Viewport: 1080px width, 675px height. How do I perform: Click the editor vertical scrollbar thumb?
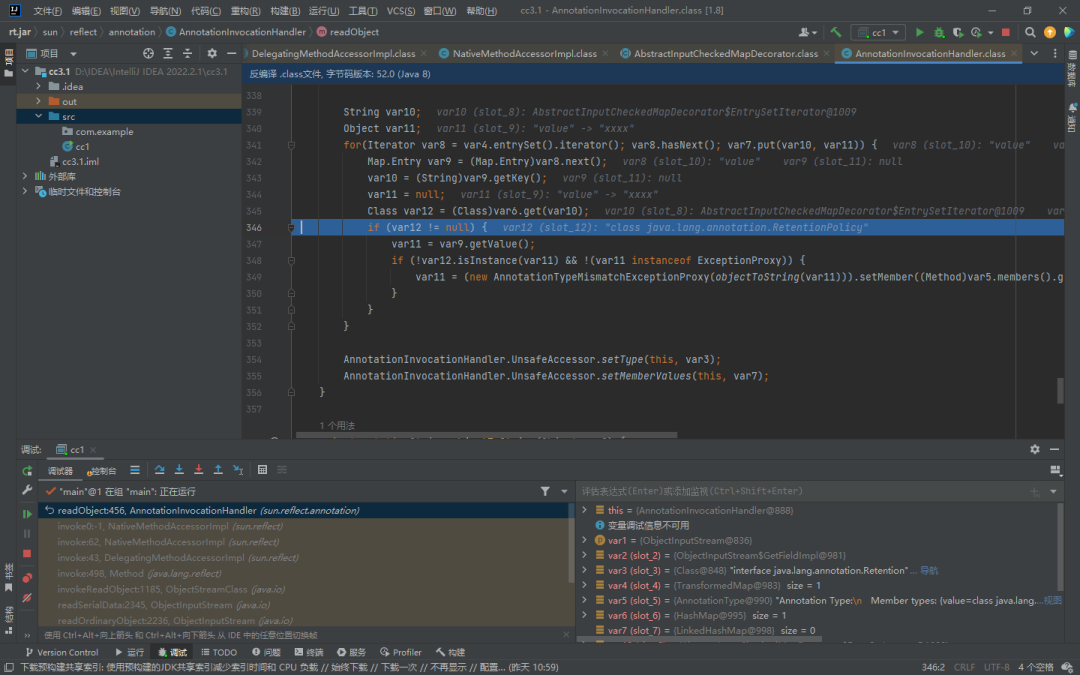click(1060, 391)
